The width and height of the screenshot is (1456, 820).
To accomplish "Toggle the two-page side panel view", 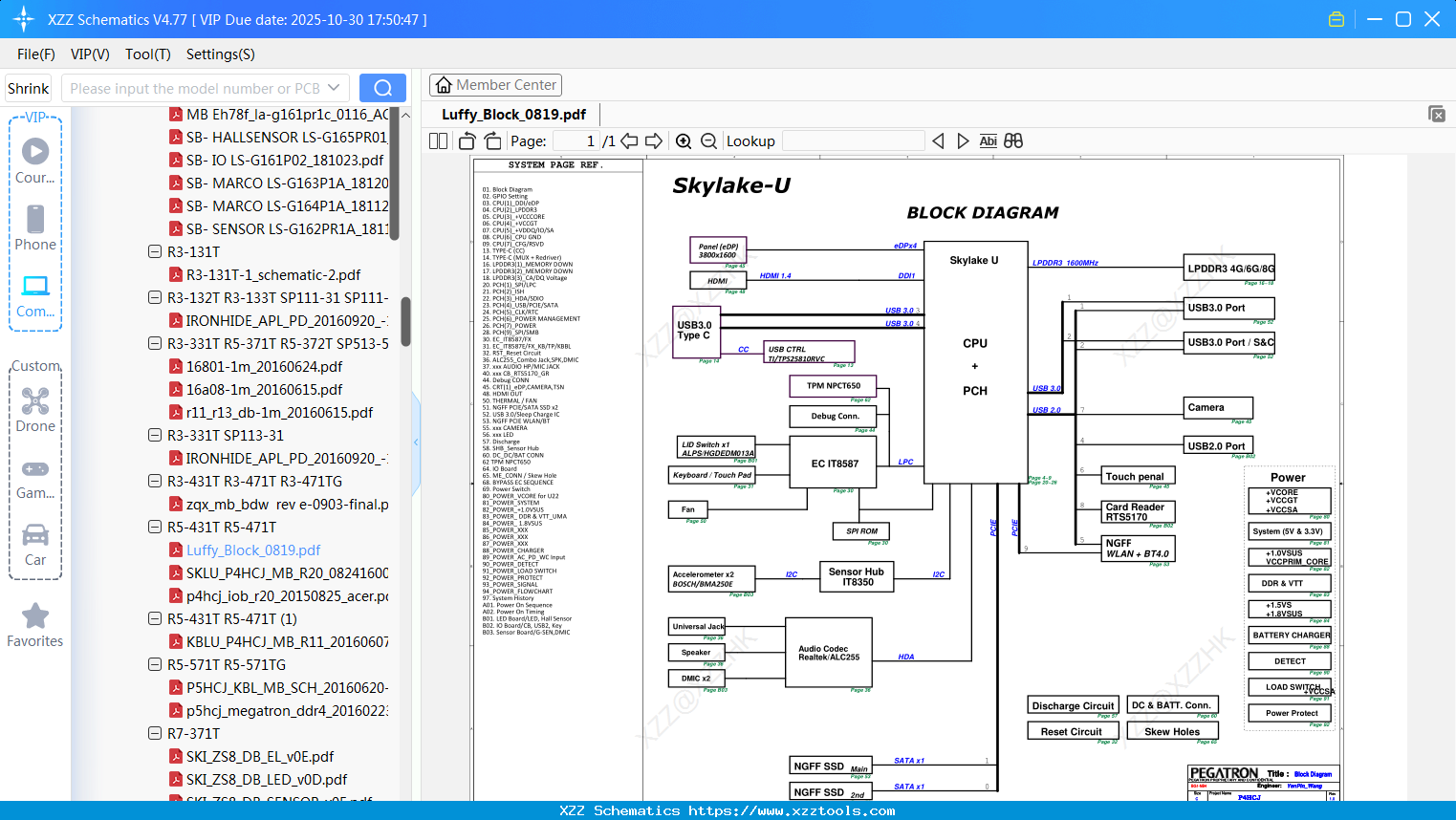I will (438, 141).
